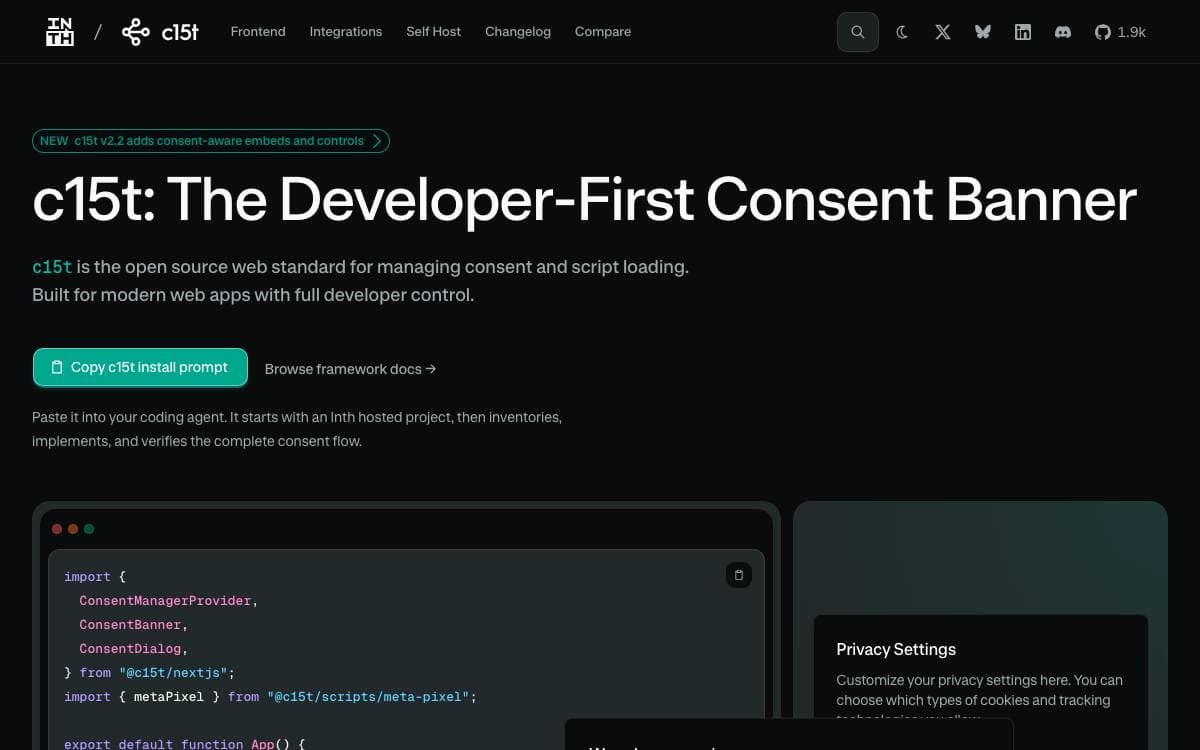Screen dimensions: 1200x750
Task: Copy code snippet with clipboard icon
Action: 739,575
